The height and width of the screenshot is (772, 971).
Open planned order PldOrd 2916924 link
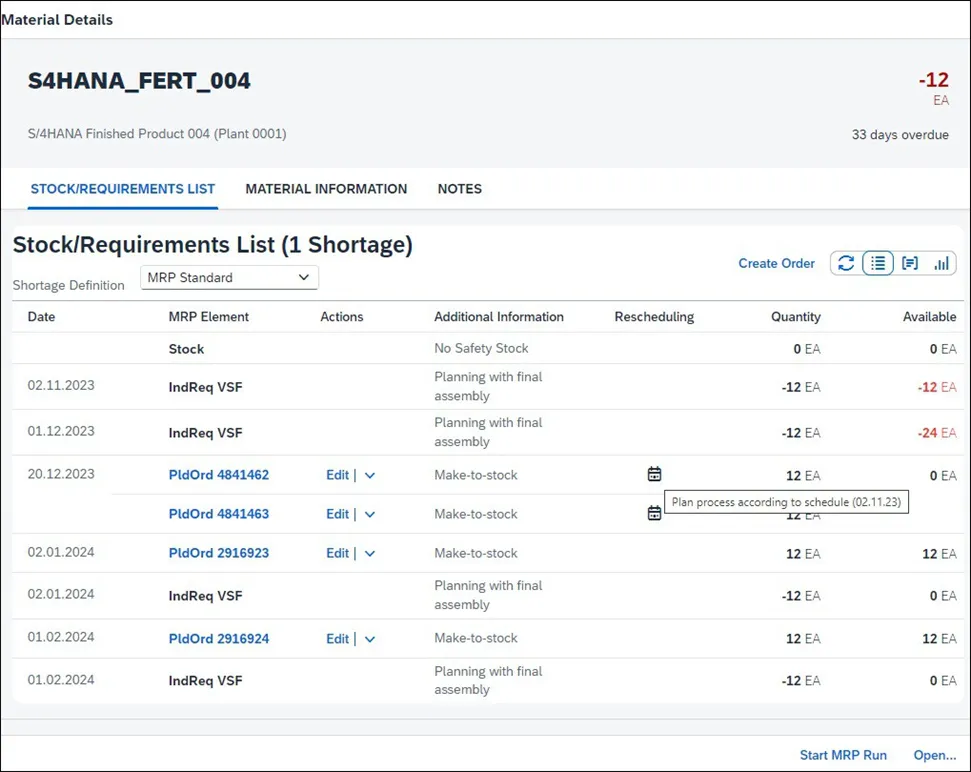point(218,639)
